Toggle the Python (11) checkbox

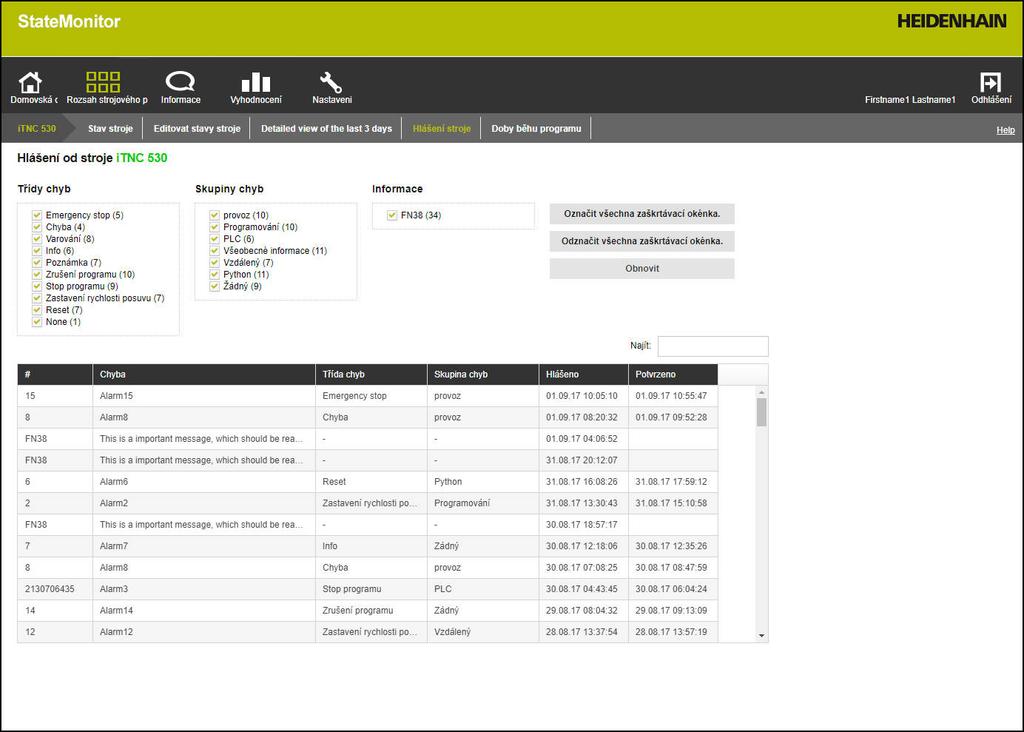click(214, 274)
